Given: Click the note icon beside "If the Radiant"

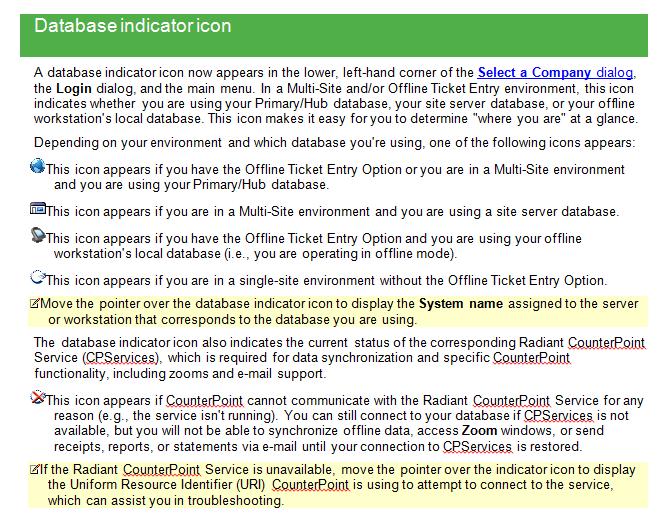Looking at the screenshot, I should tap(38, 467).
